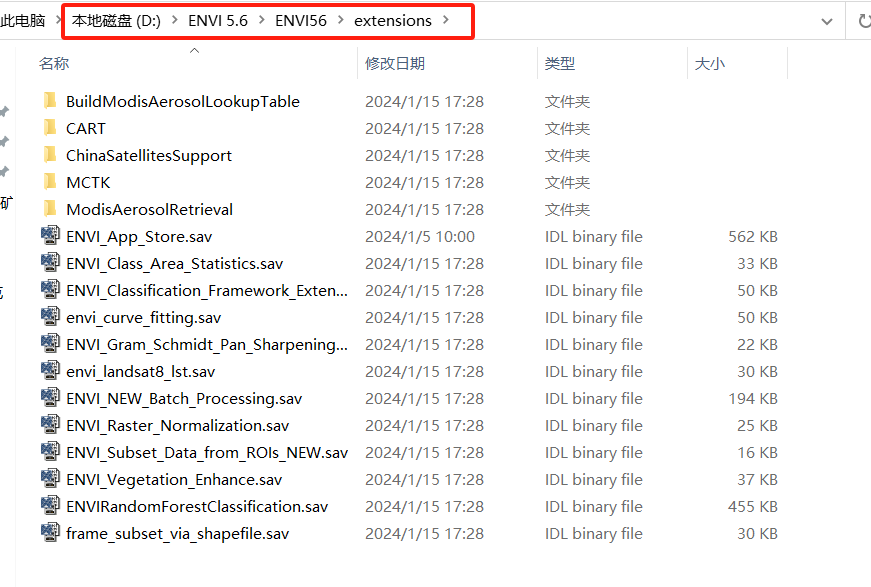871x587 pixels.
Task: Sort files by the 大小 column header
Action: [x=710, y=62]
